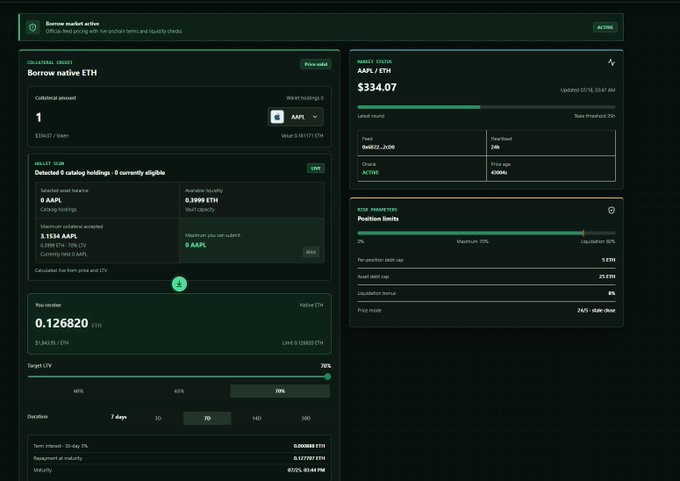Screen dimensions: 680x481
Task: Click the Price mode 24/5 stale close row
Action: click(486, 310)
